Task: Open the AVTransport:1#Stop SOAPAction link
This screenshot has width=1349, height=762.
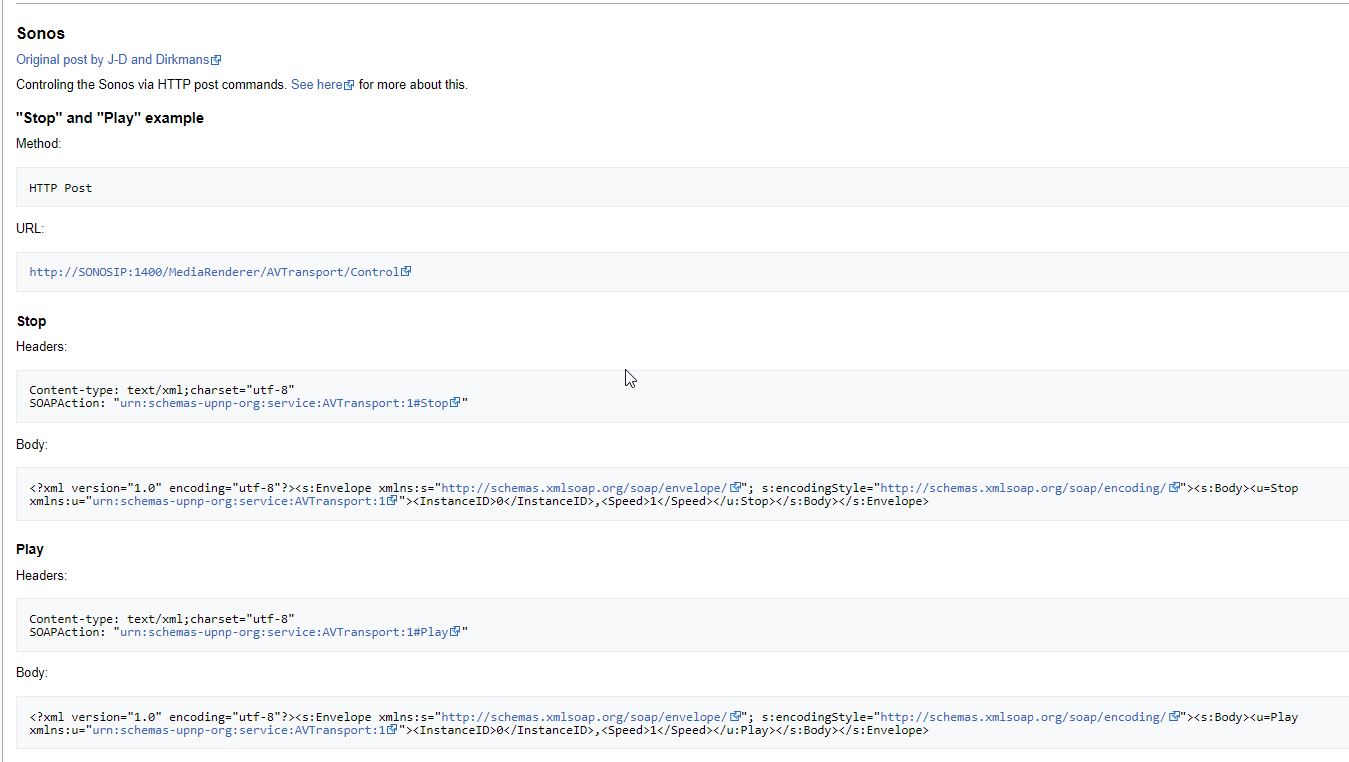Action: [284, 403]
